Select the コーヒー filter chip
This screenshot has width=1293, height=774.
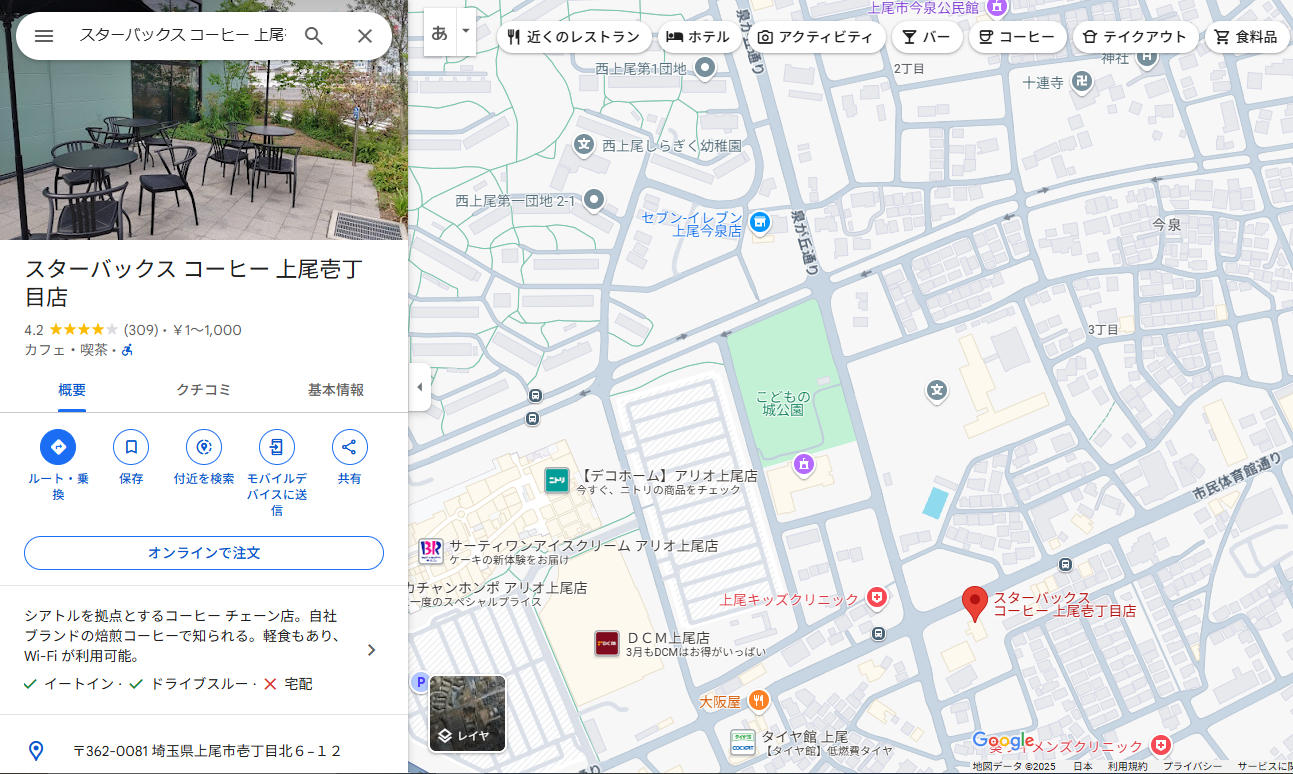pos(1017,37)
